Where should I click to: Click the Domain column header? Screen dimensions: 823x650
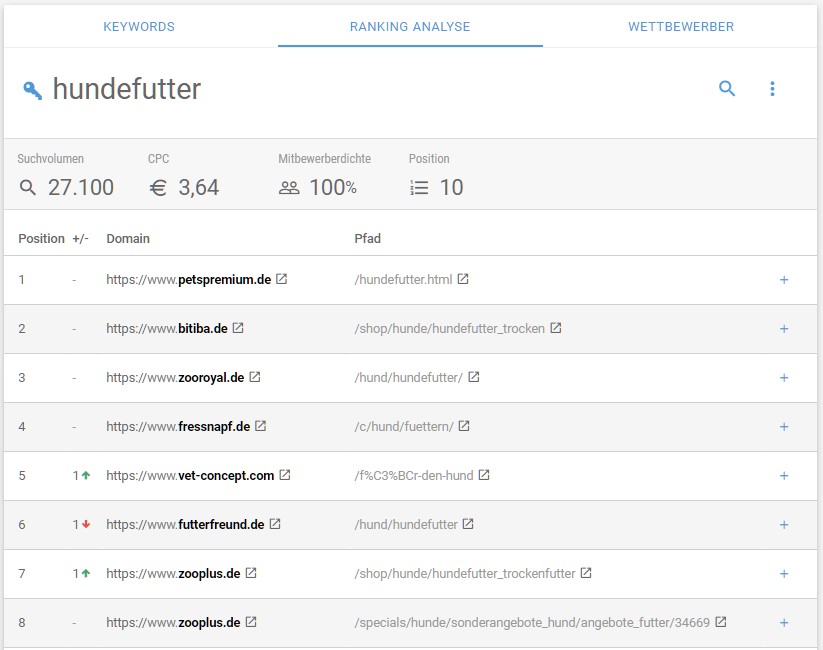(128, 238)
